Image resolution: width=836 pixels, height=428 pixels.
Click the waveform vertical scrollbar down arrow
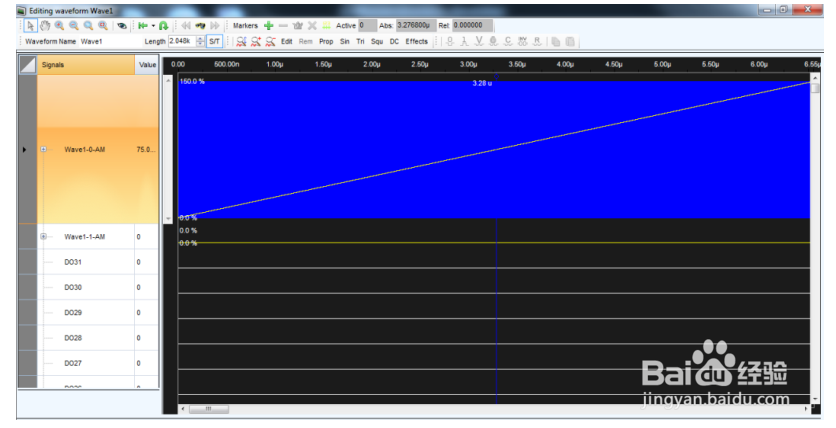tap(815, 399)
